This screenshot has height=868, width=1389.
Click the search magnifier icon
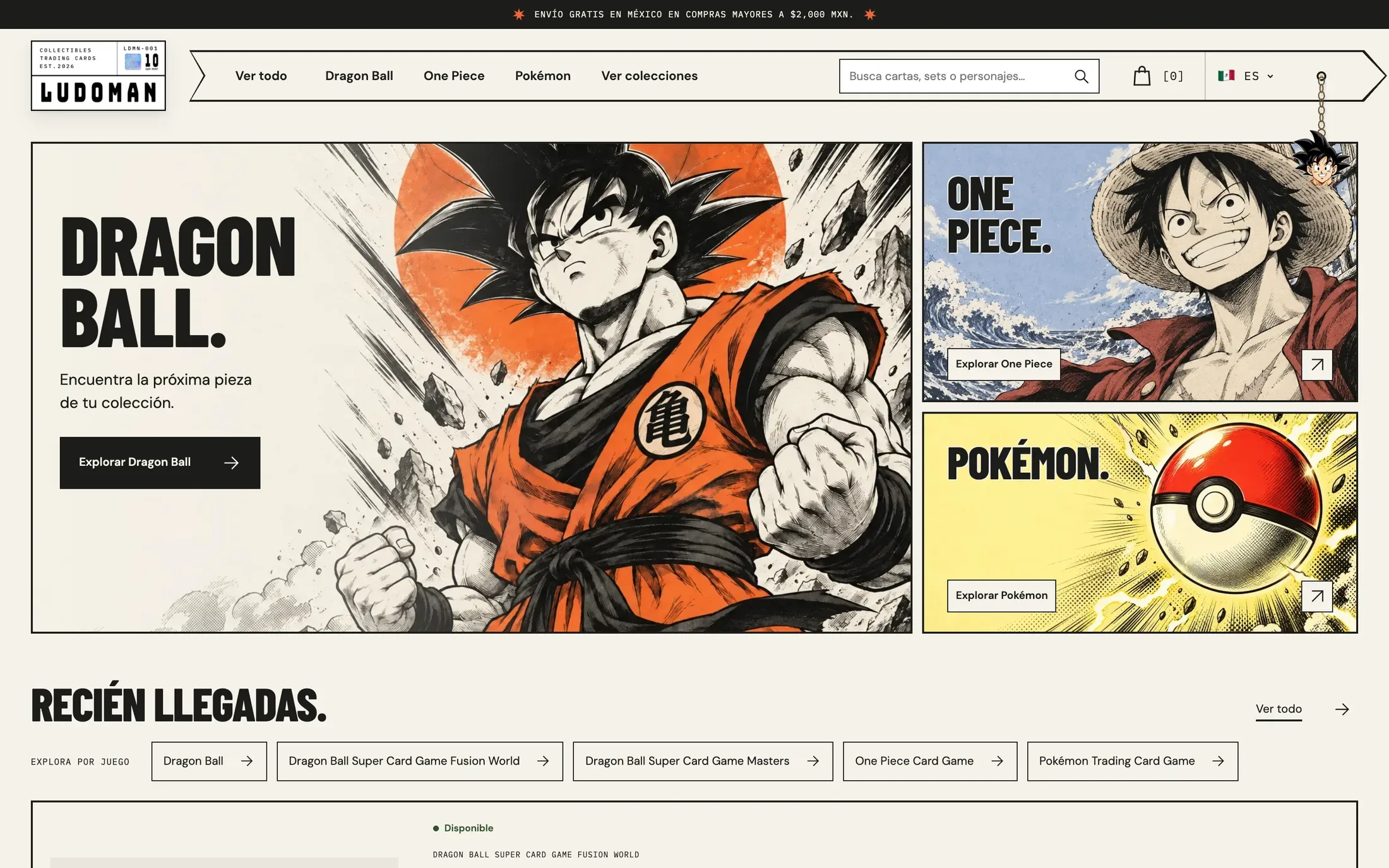1081,76
